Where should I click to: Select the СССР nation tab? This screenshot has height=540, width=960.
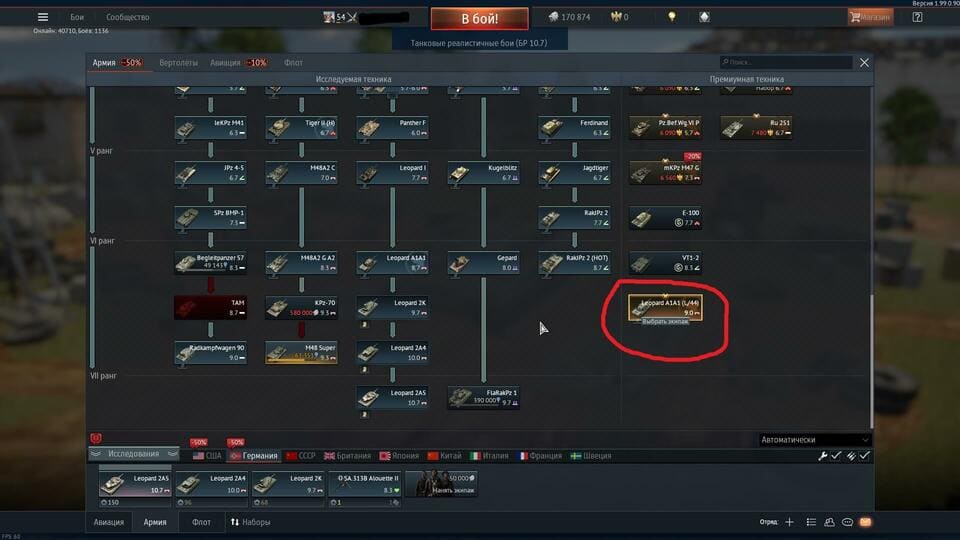pos(301,456)
